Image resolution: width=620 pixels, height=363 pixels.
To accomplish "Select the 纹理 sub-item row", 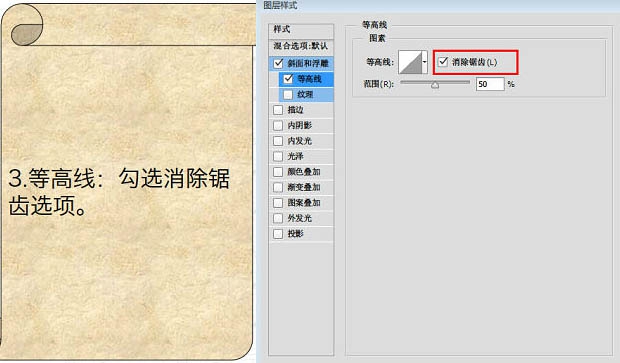I will (306, 95).
